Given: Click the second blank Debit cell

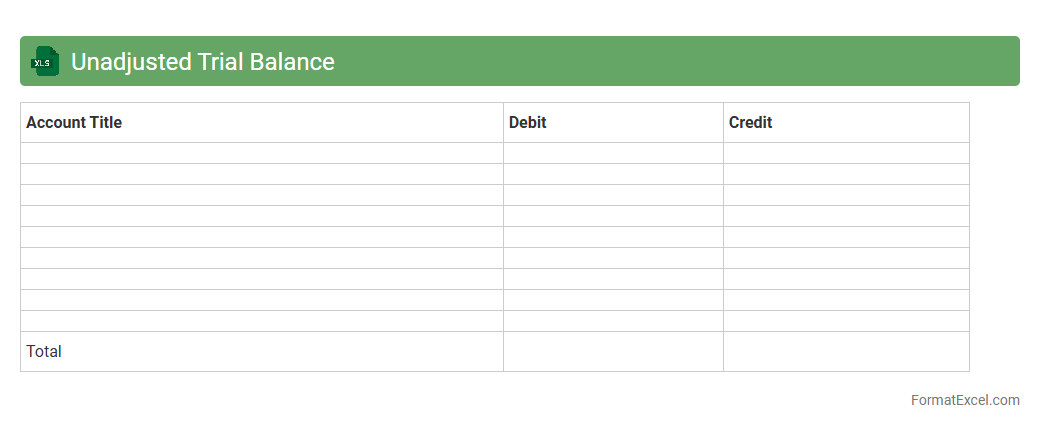Looking at the screenshot, I should (x=613, y=174).
